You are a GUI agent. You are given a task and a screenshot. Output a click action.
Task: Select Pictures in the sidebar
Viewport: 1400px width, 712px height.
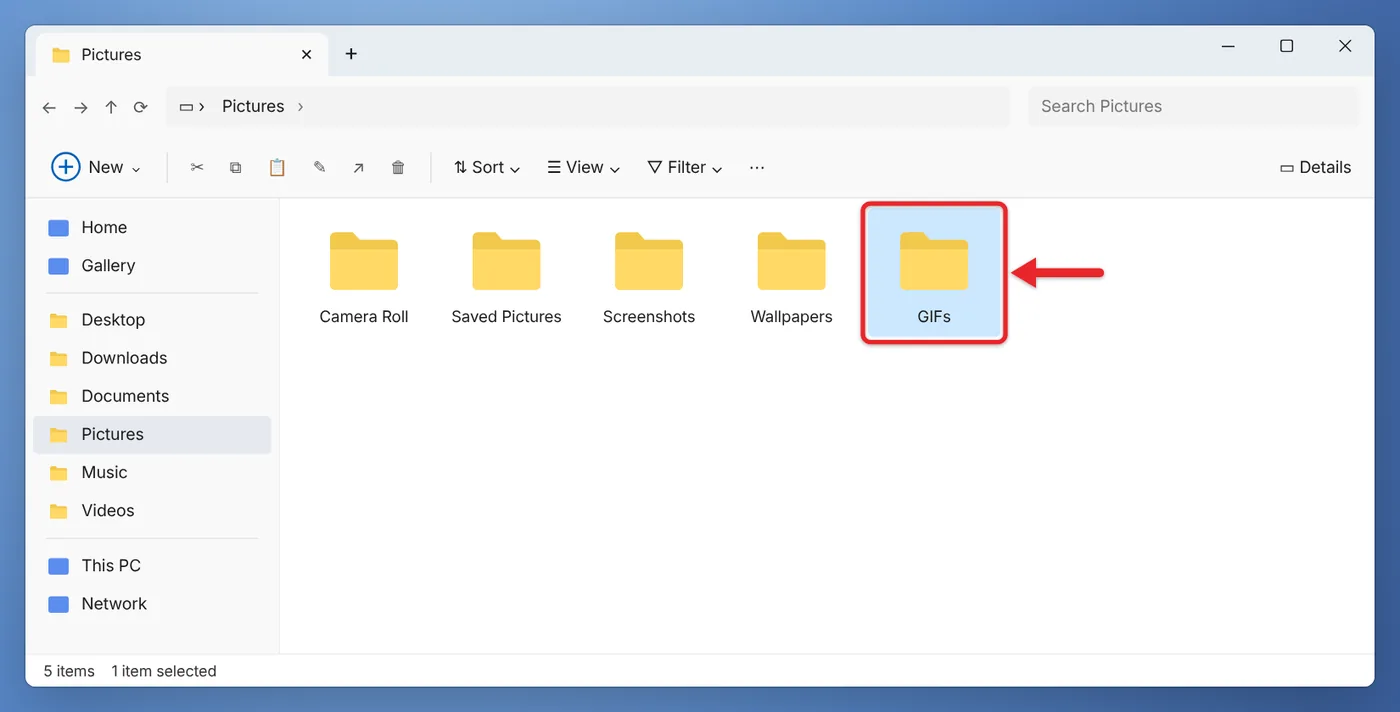tap(152, 434)
